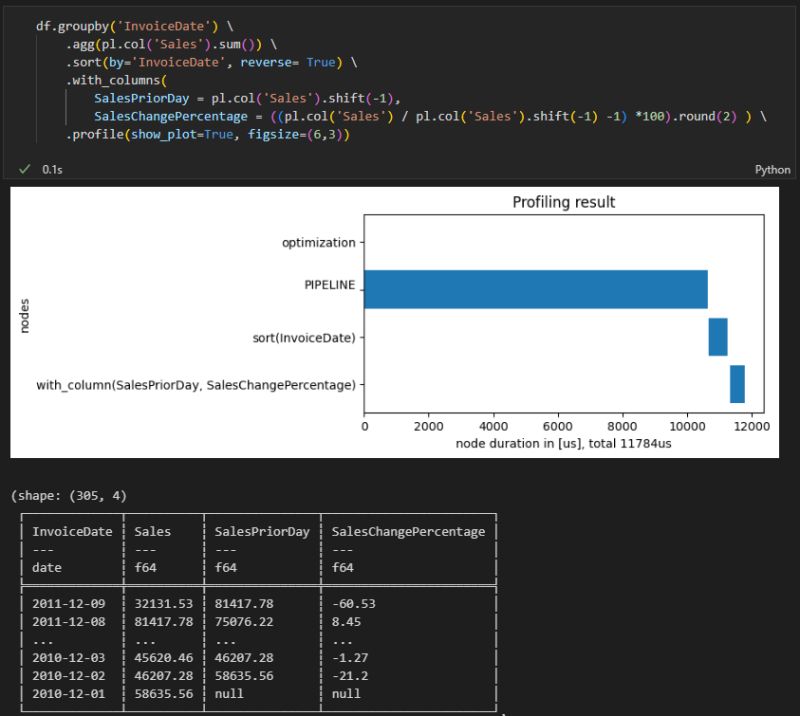The width and height of the screenshot is (800, 716).
Task: Click the 'sort(InvoiceDate)' node label
Action: [304, 338]
